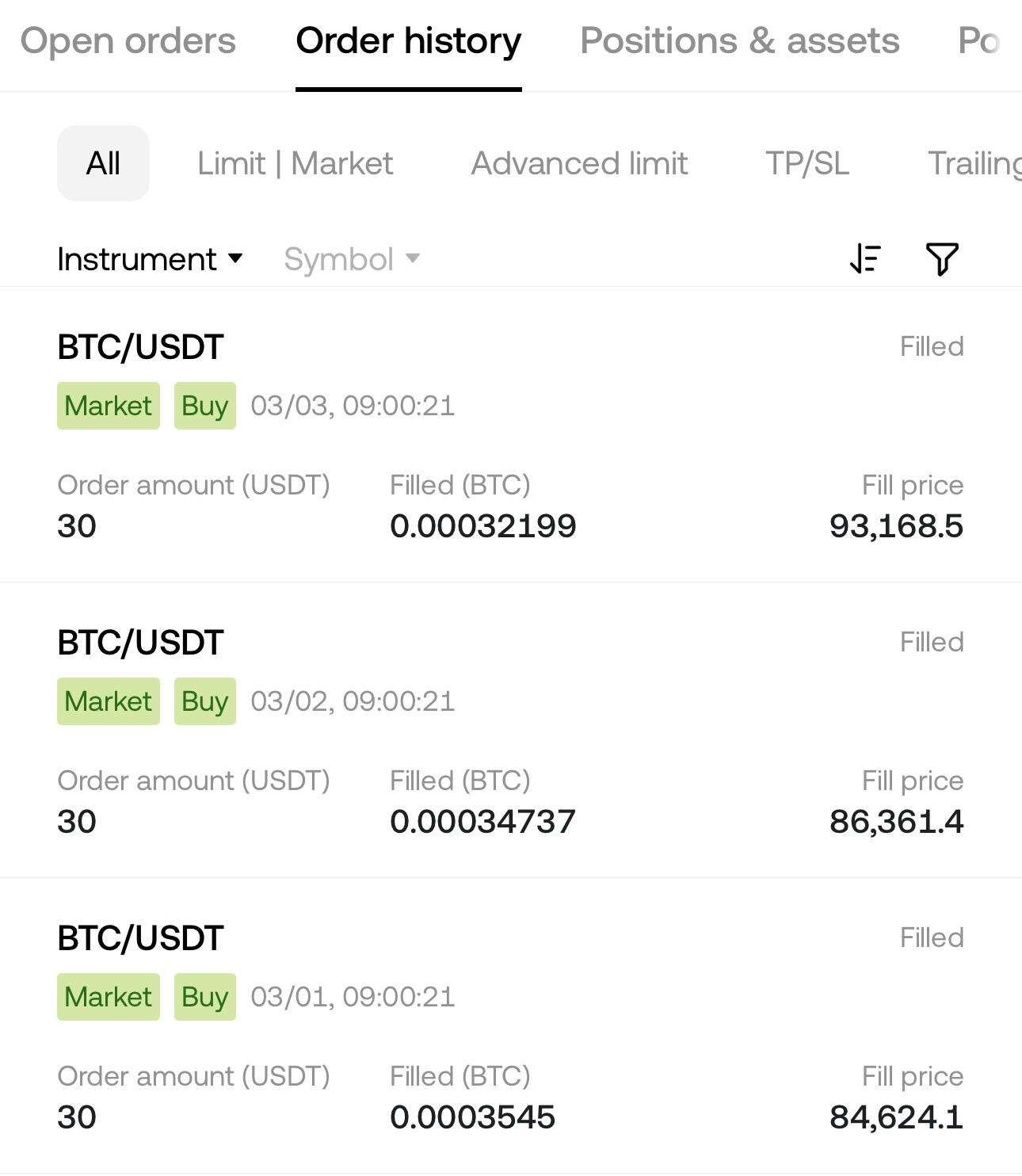Open Positions & assets tab
The width and height of the screenshot is (1022, 1176).
coord(739,40)
